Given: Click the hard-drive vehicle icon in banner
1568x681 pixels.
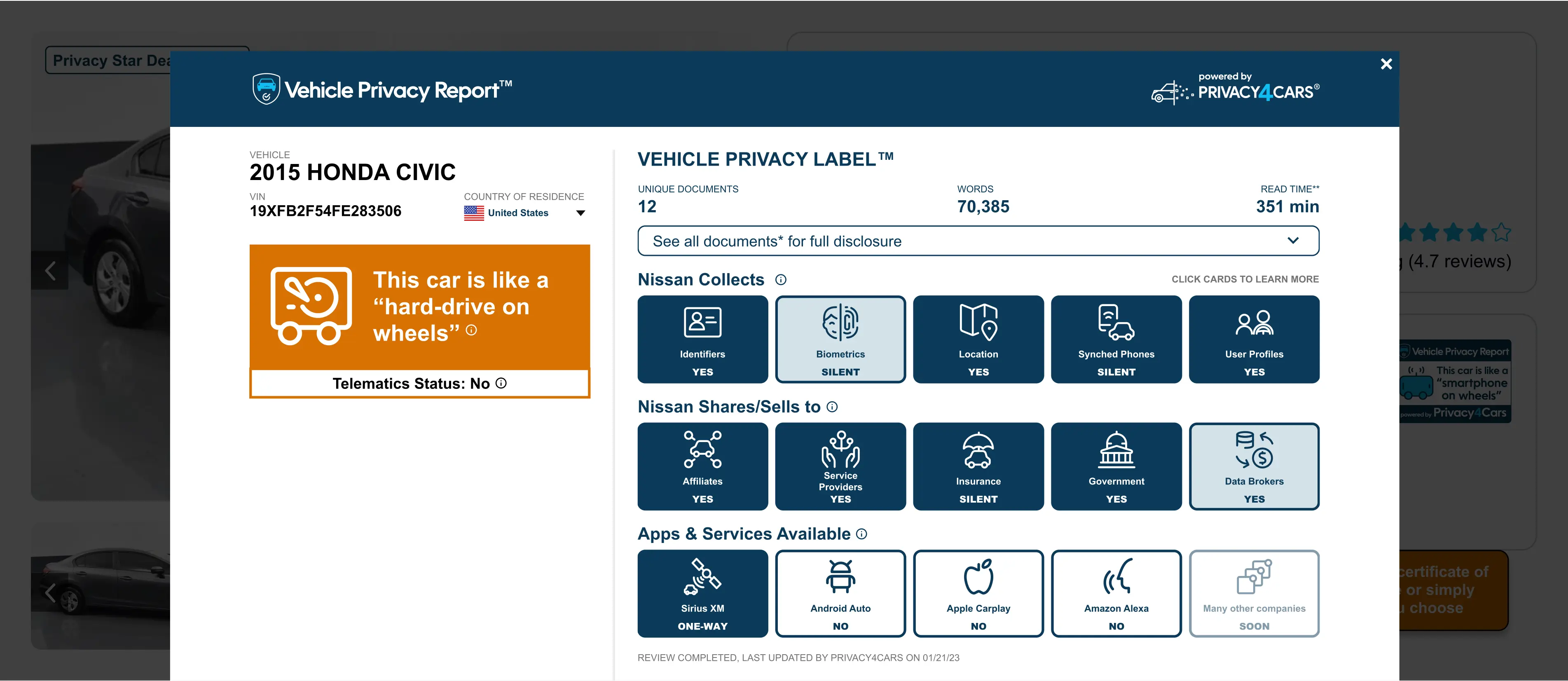Looking at the screenshot, I should [x=311, y=306].
